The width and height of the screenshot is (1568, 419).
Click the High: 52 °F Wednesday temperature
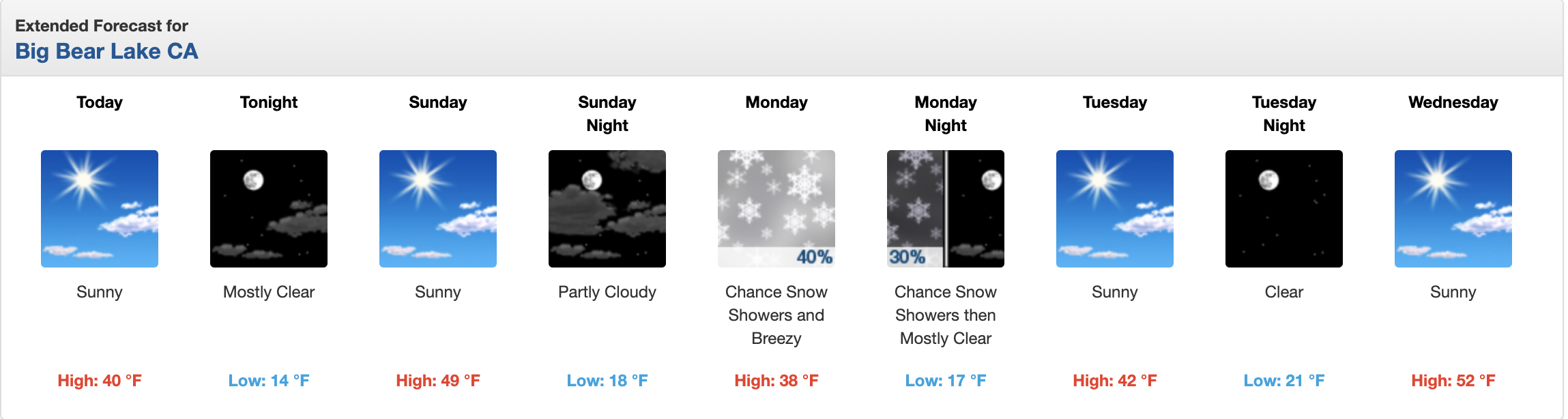pyautogui.click(x=1453, y=381)
